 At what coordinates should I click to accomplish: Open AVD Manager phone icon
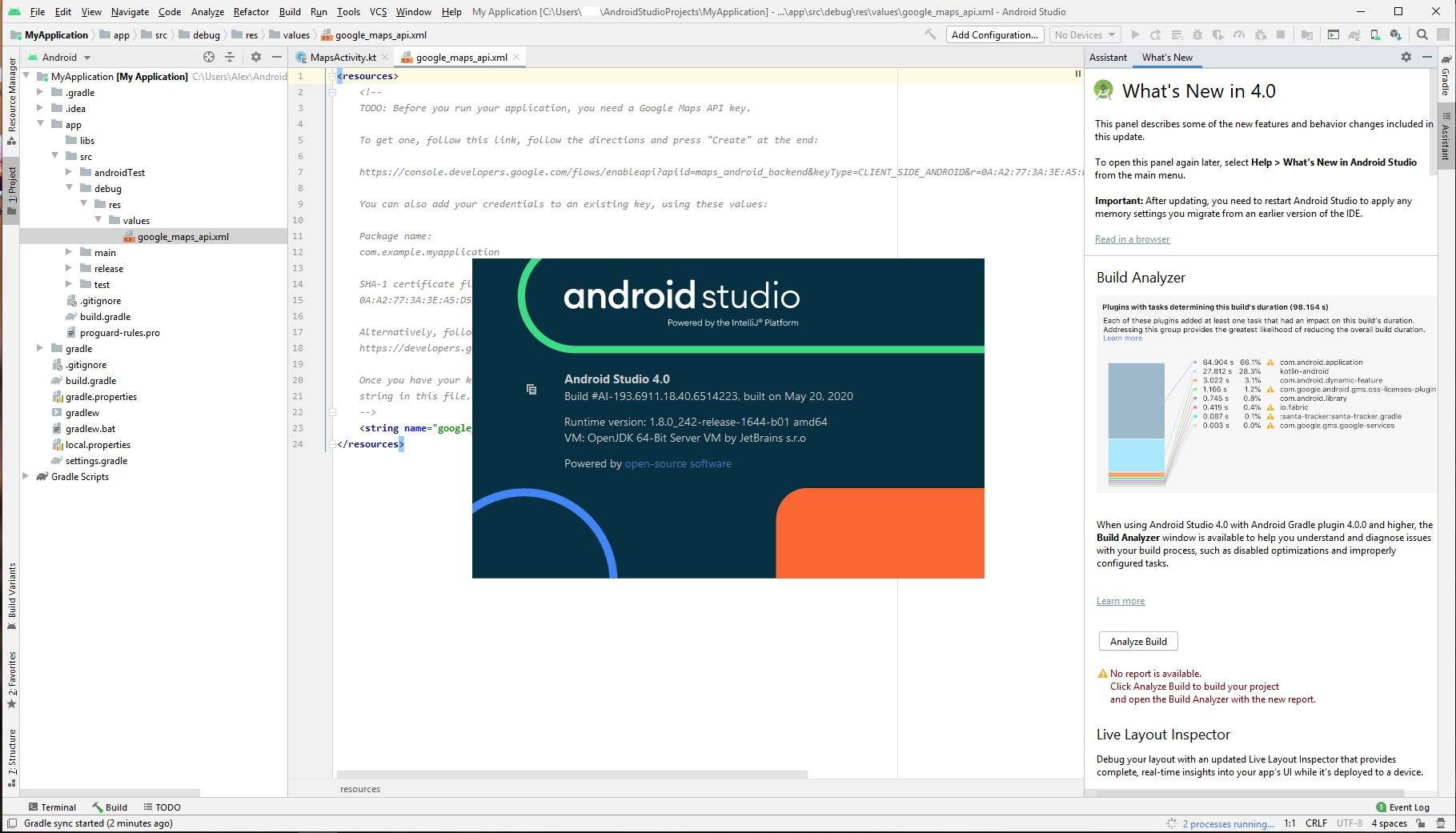pos(1375,34)
